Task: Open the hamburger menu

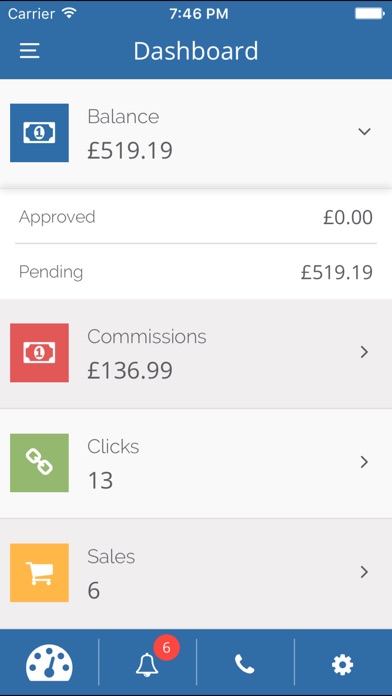Action: [x=30, y=51]
